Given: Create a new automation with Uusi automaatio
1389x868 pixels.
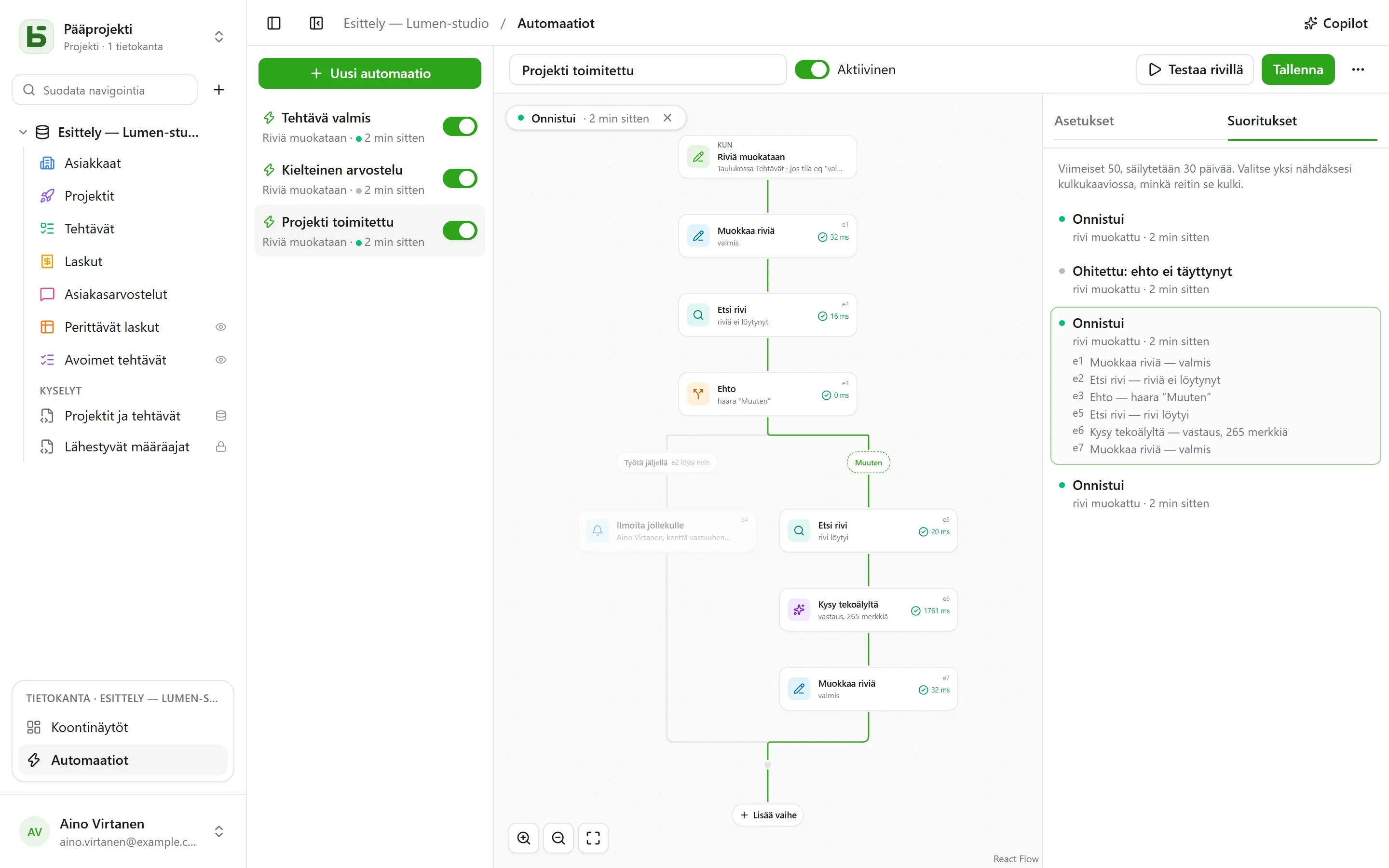Looking at the screenshot, I should click(369, 73).
